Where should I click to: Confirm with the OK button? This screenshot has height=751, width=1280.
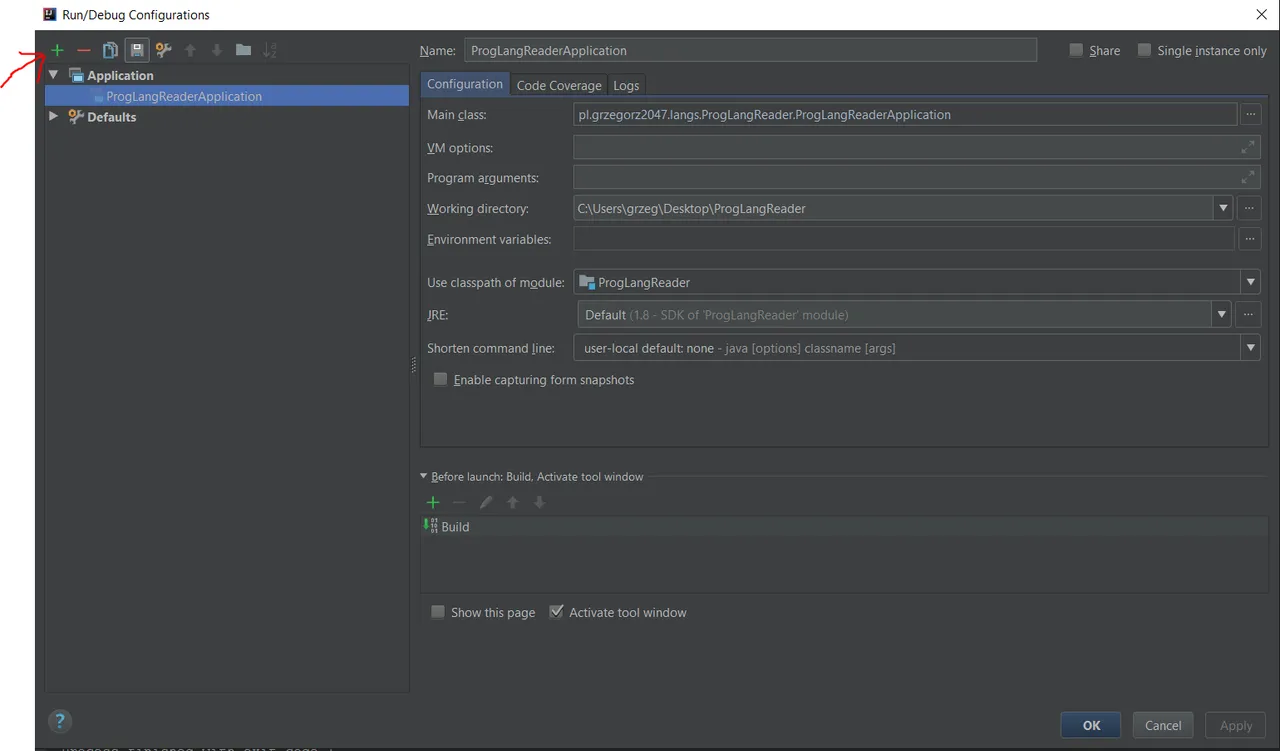[x=1092, y=726]
